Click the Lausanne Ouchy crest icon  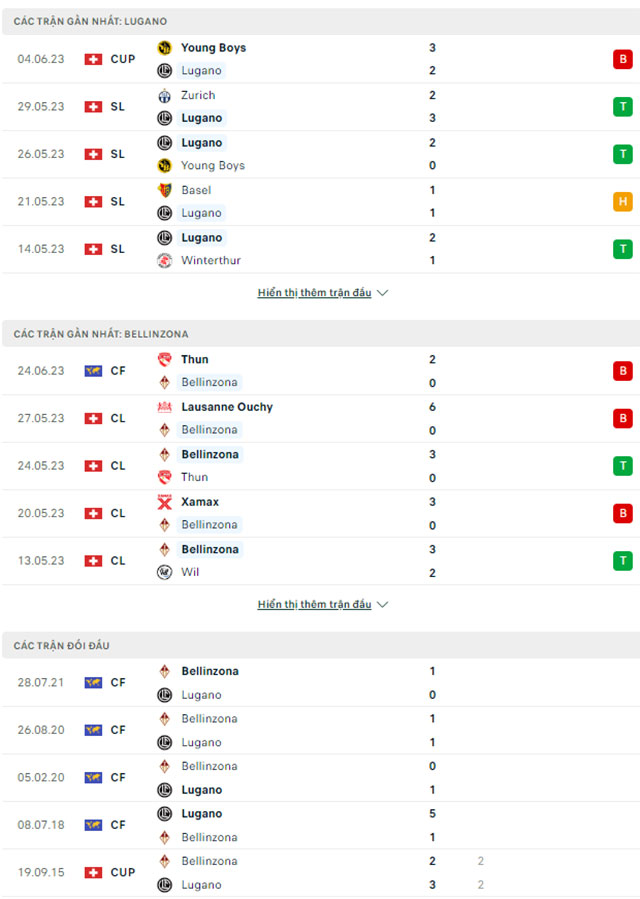click(165, 407)
